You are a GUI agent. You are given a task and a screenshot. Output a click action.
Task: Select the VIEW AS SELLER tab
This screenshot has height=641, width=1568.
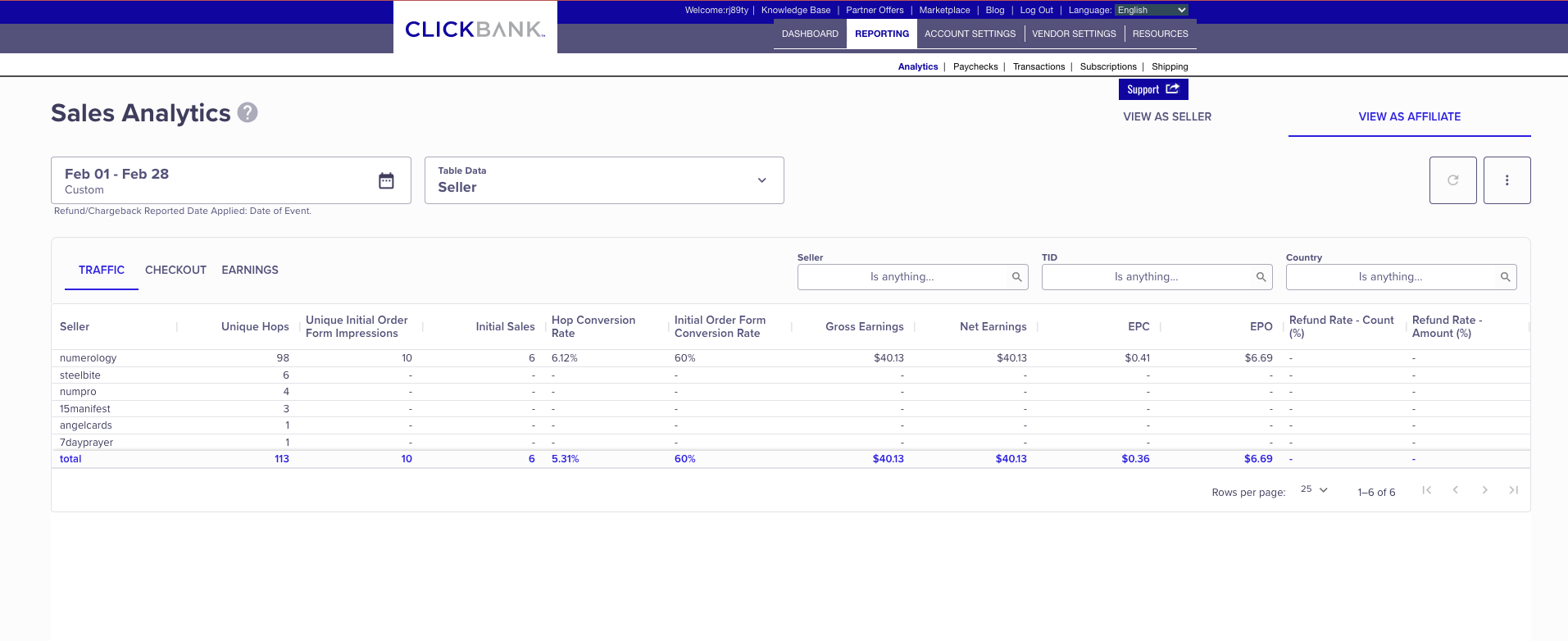(1167, 116)
